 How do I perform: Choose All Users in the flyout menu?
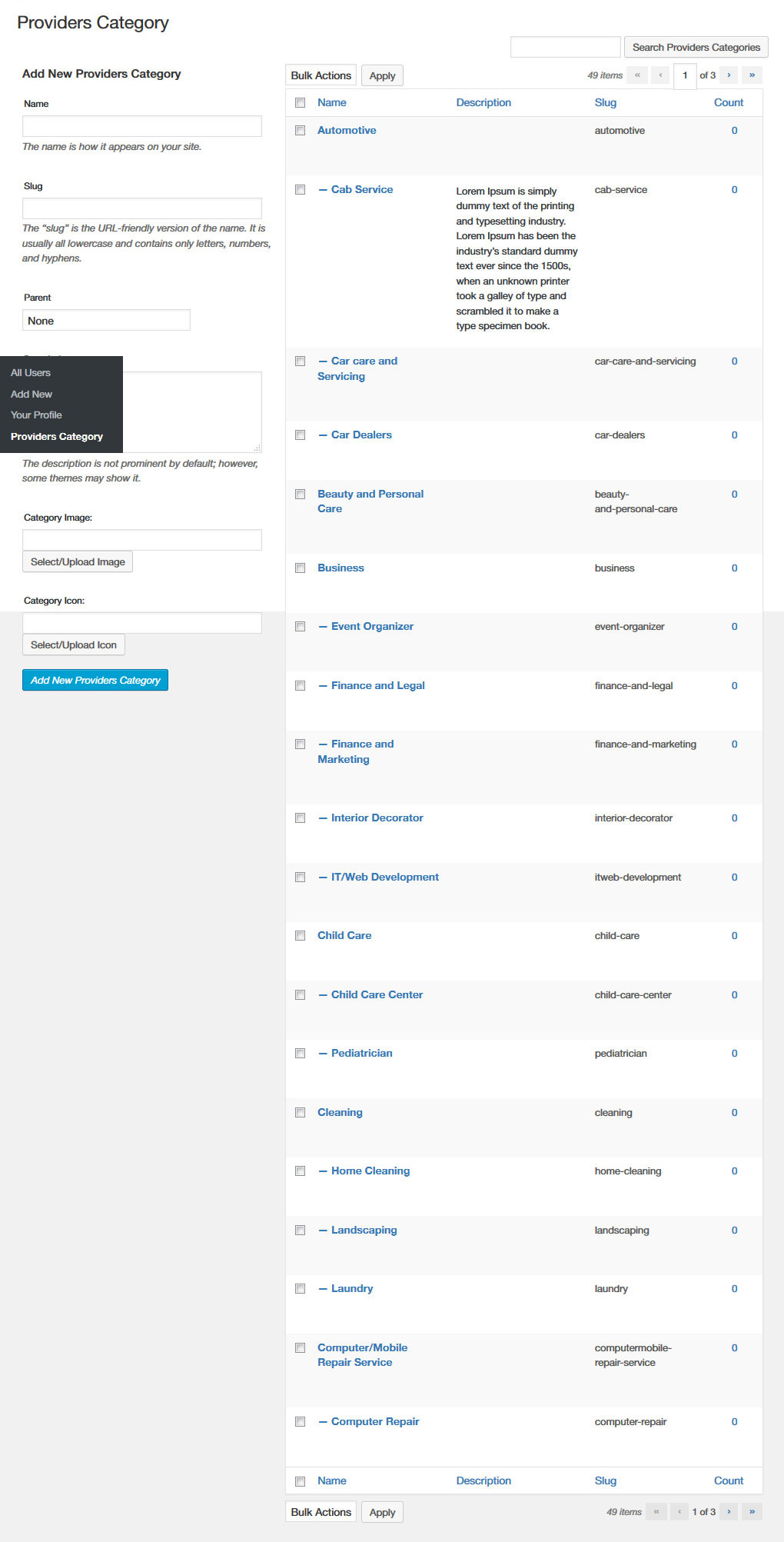pos(31,373)
